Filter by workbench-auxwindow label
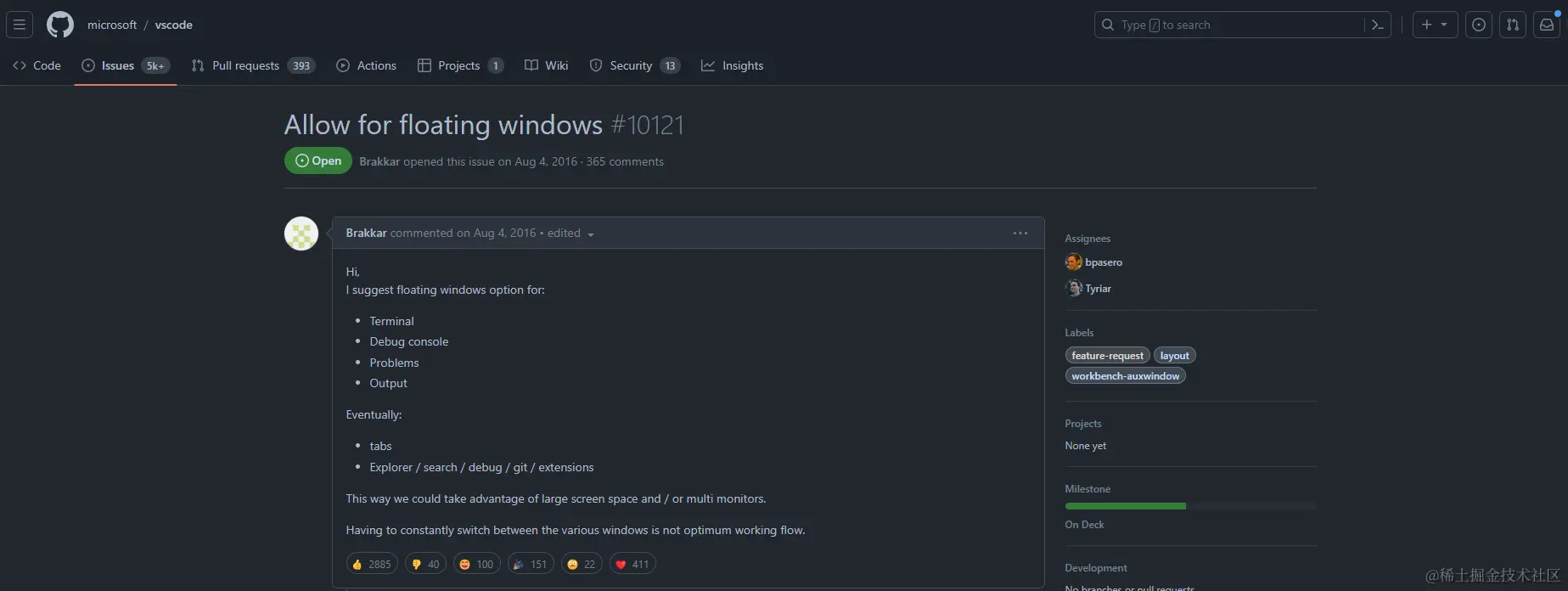This screenshot has height=591, width=1568. pos(1126,376)
